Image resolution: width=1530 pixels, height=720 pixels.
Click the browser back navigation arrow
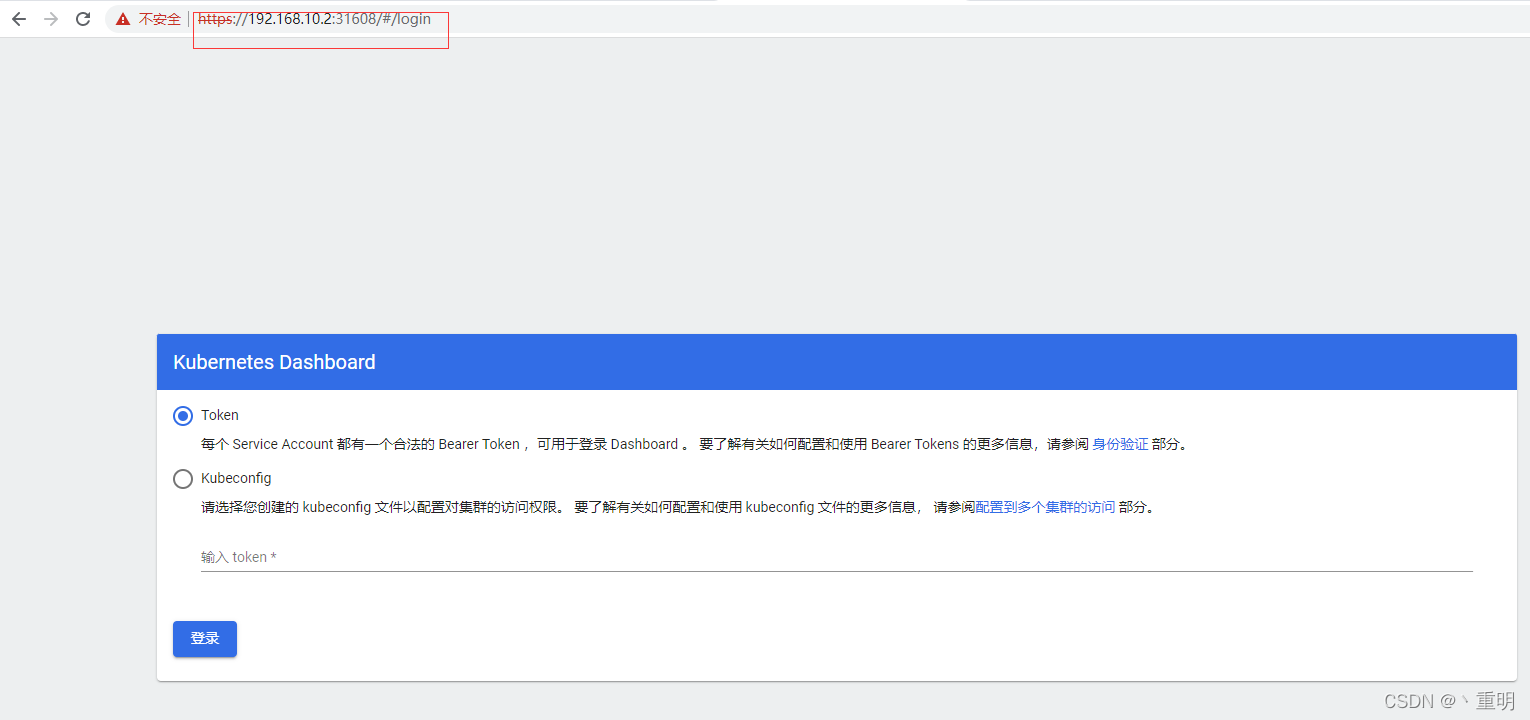18,18
